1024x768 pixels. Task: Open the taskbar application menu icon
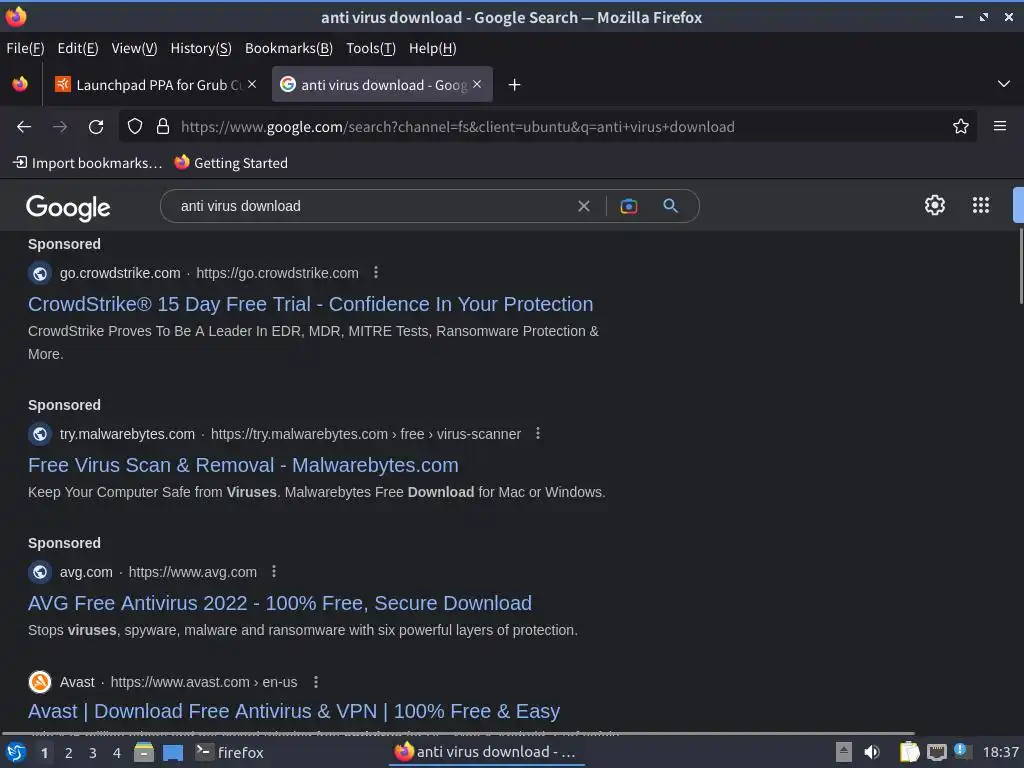16,752
